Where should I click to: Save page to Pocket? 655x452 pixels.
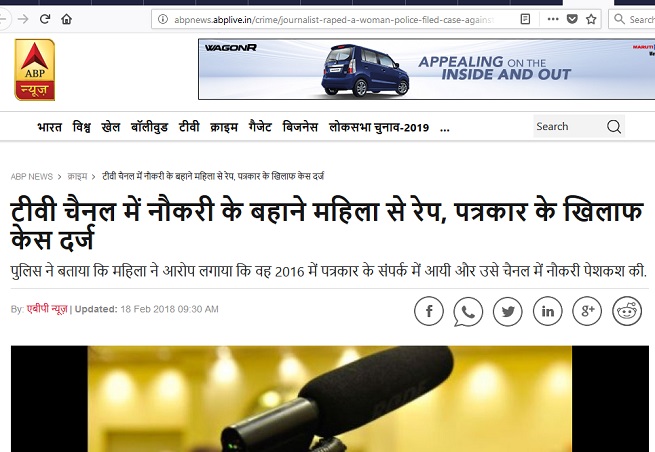(572, 19)
